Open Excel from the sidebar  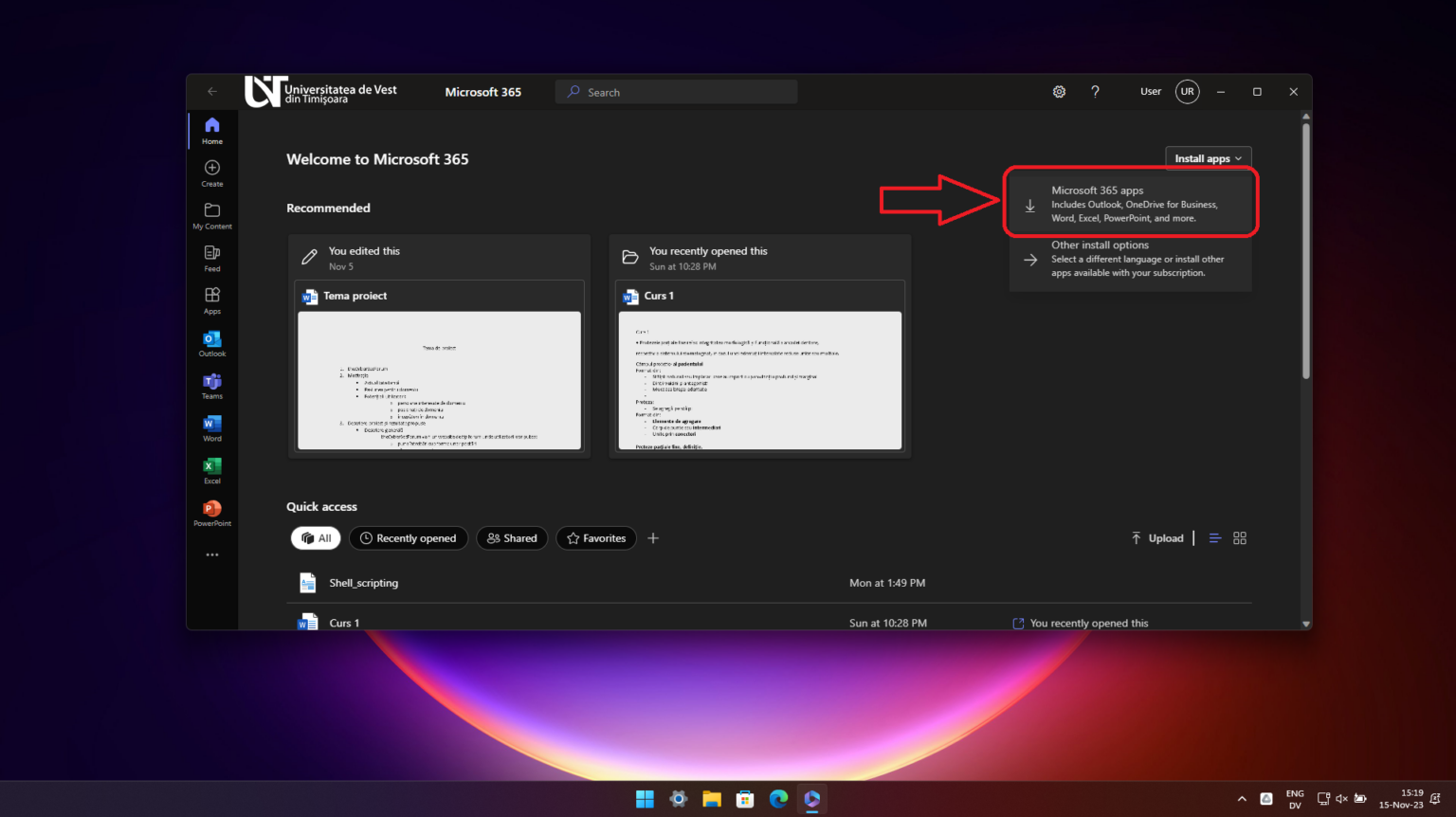(211, 469)
